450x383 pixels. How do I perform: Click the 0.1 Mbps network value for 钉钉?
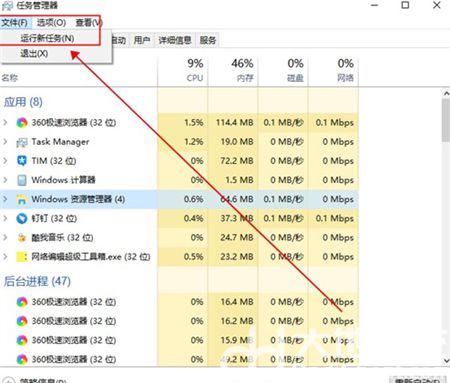(x=335, y=219)
